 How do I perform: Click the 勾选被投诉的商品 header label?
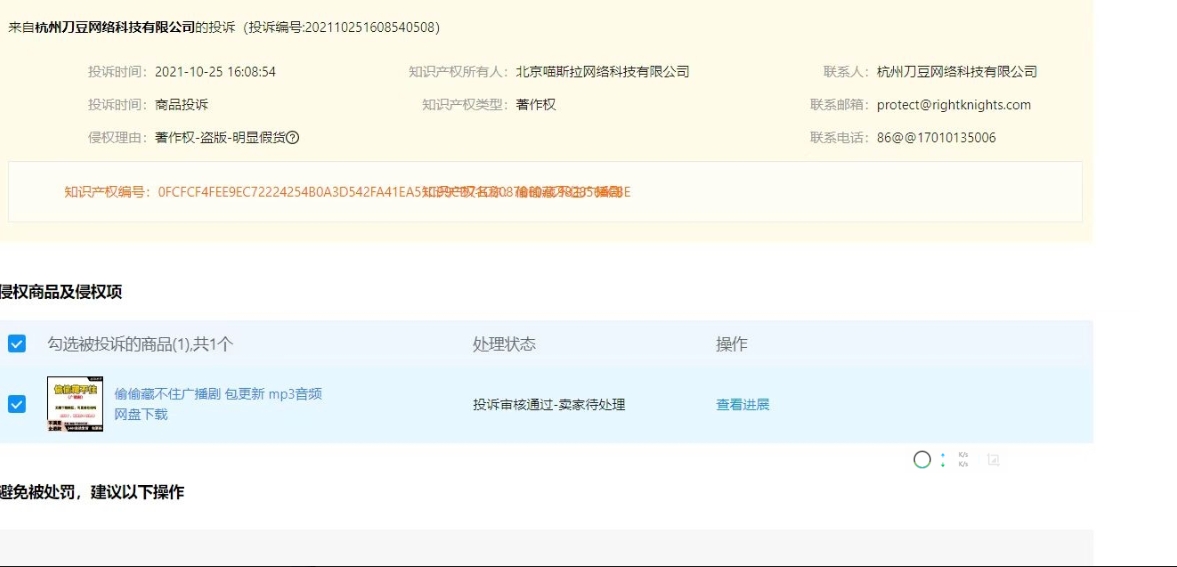(x=140, y=344)
